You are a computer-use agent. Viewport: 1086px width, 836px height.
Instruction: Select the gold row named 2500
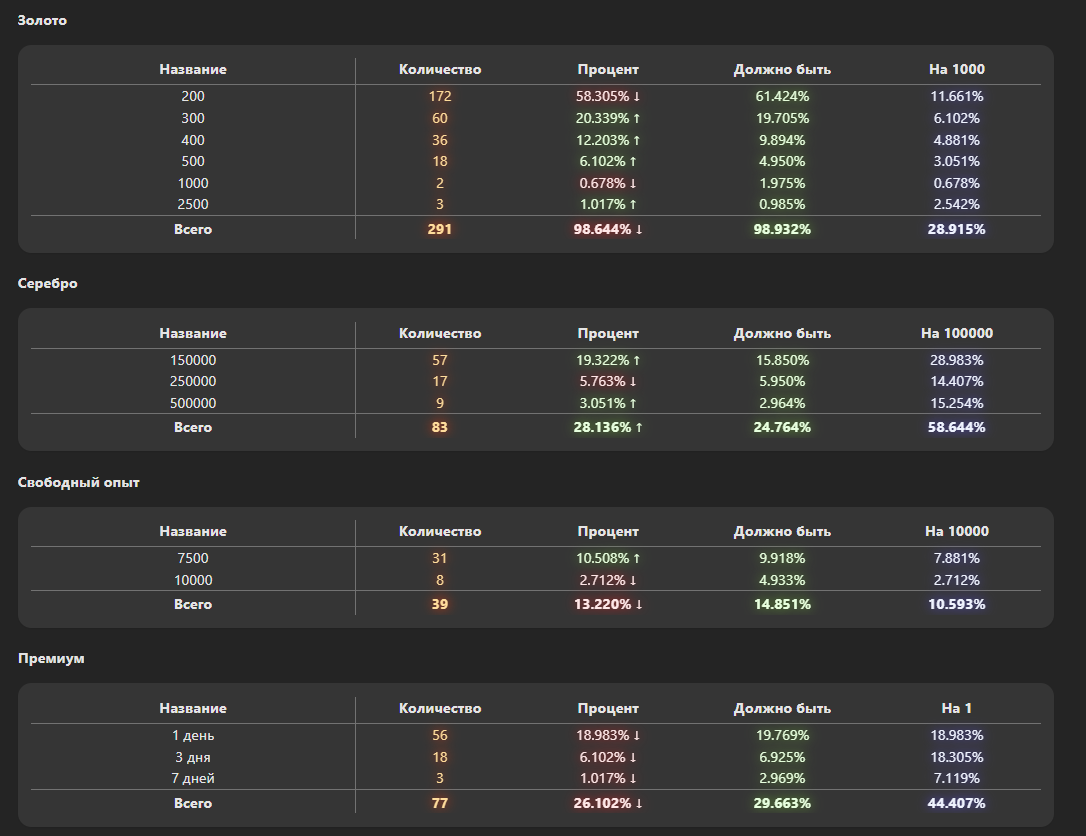point(193,204)
